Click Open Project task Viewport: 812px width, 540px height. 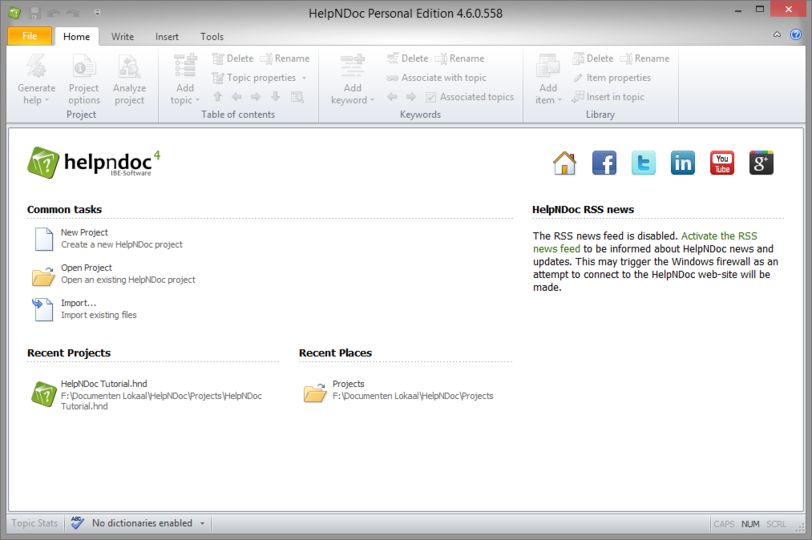tap(113, 273)
